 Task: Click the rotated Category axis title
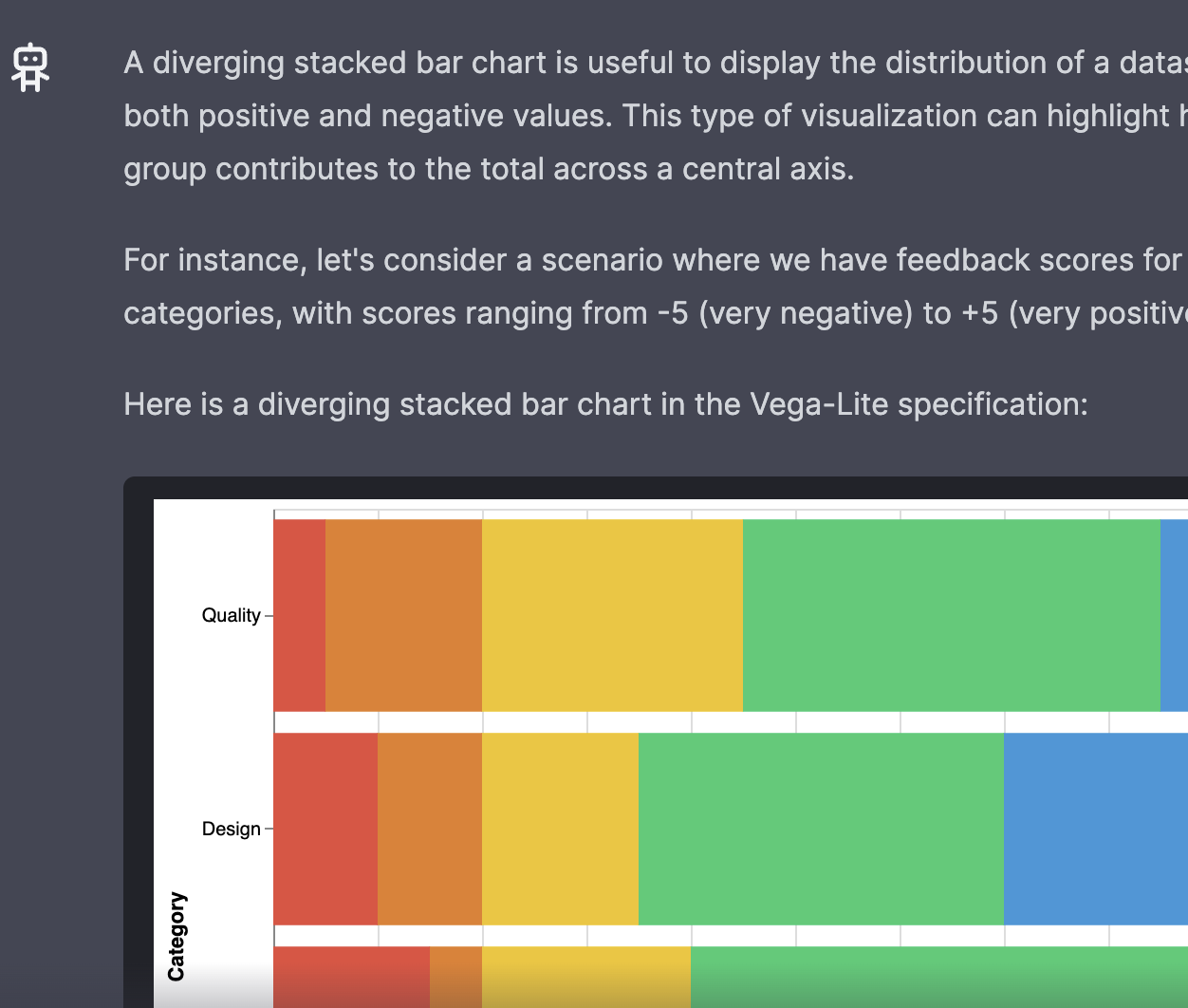tap(176, 936)
